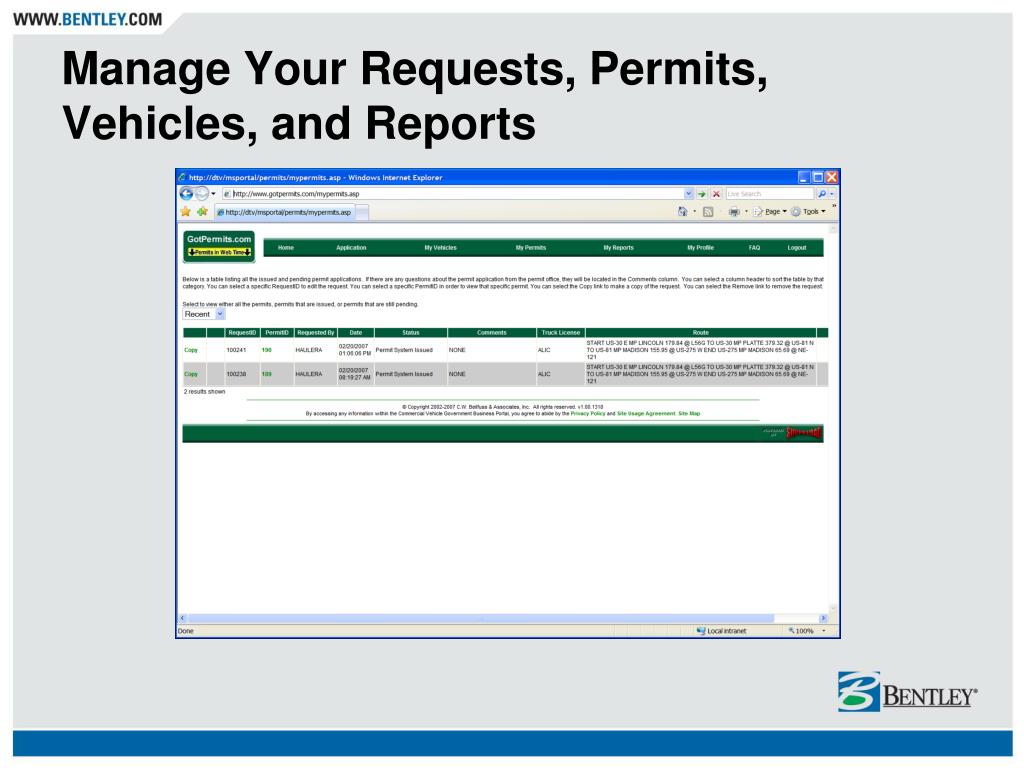Viewport: 1024px width, 768px height.
Task: Open the Recent permits filter dropdown
Action: [204, 314]
